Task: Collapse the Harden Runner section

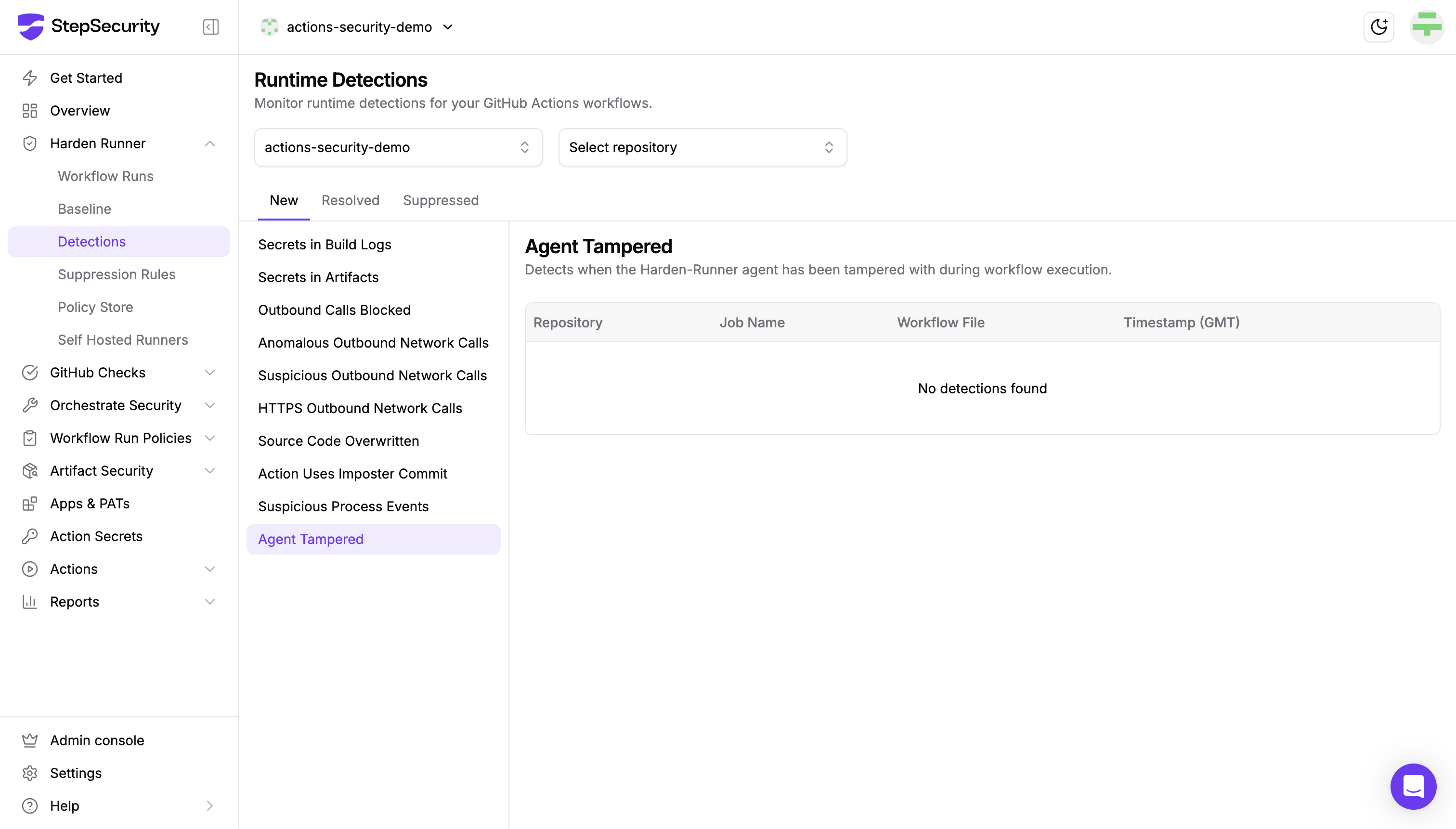Action: [209, 143]
